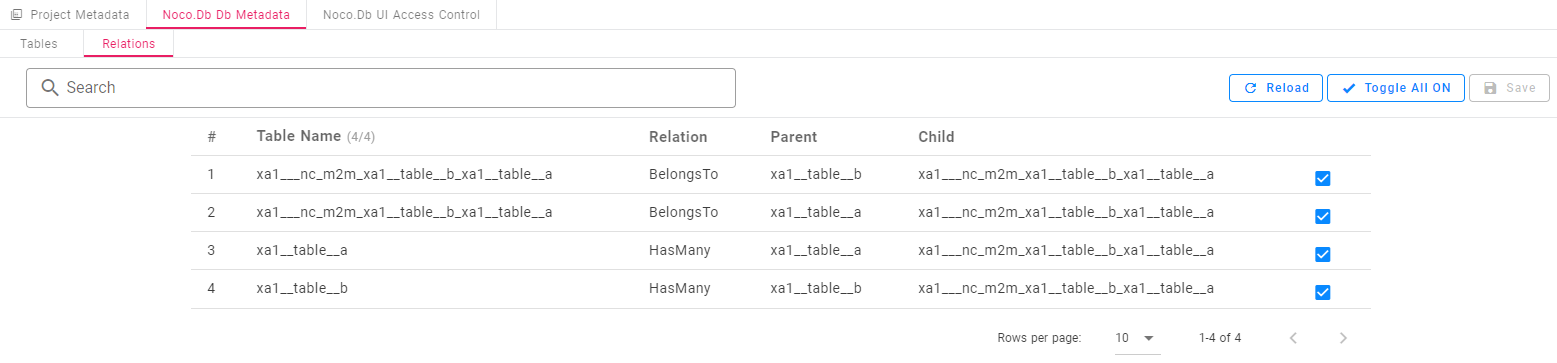Switch to the Project Metadata tab
1557x363 pixels.
(72, 15)
